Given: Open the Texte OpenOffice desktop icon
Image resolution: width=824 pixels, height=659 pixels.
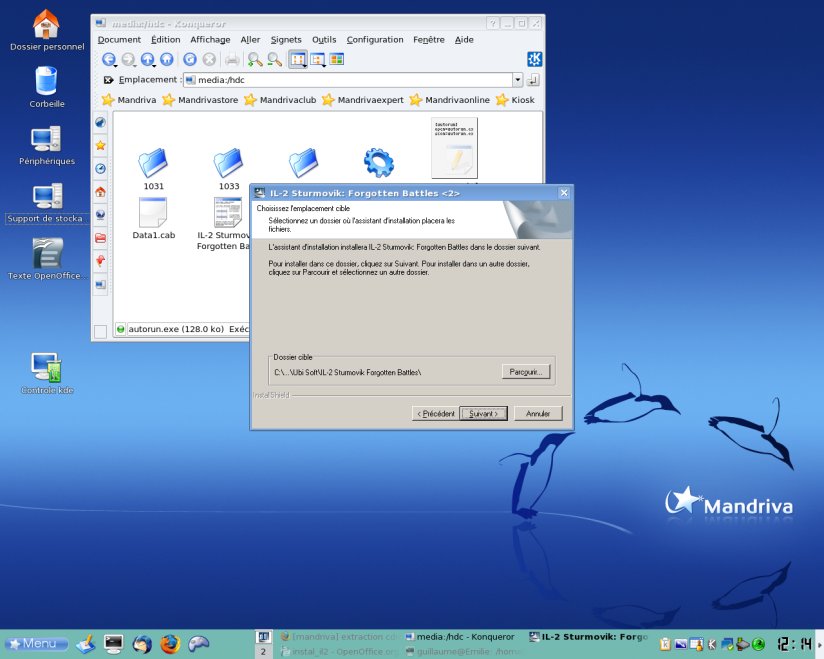Looking at the screenshot, I should tap(47, 259).
